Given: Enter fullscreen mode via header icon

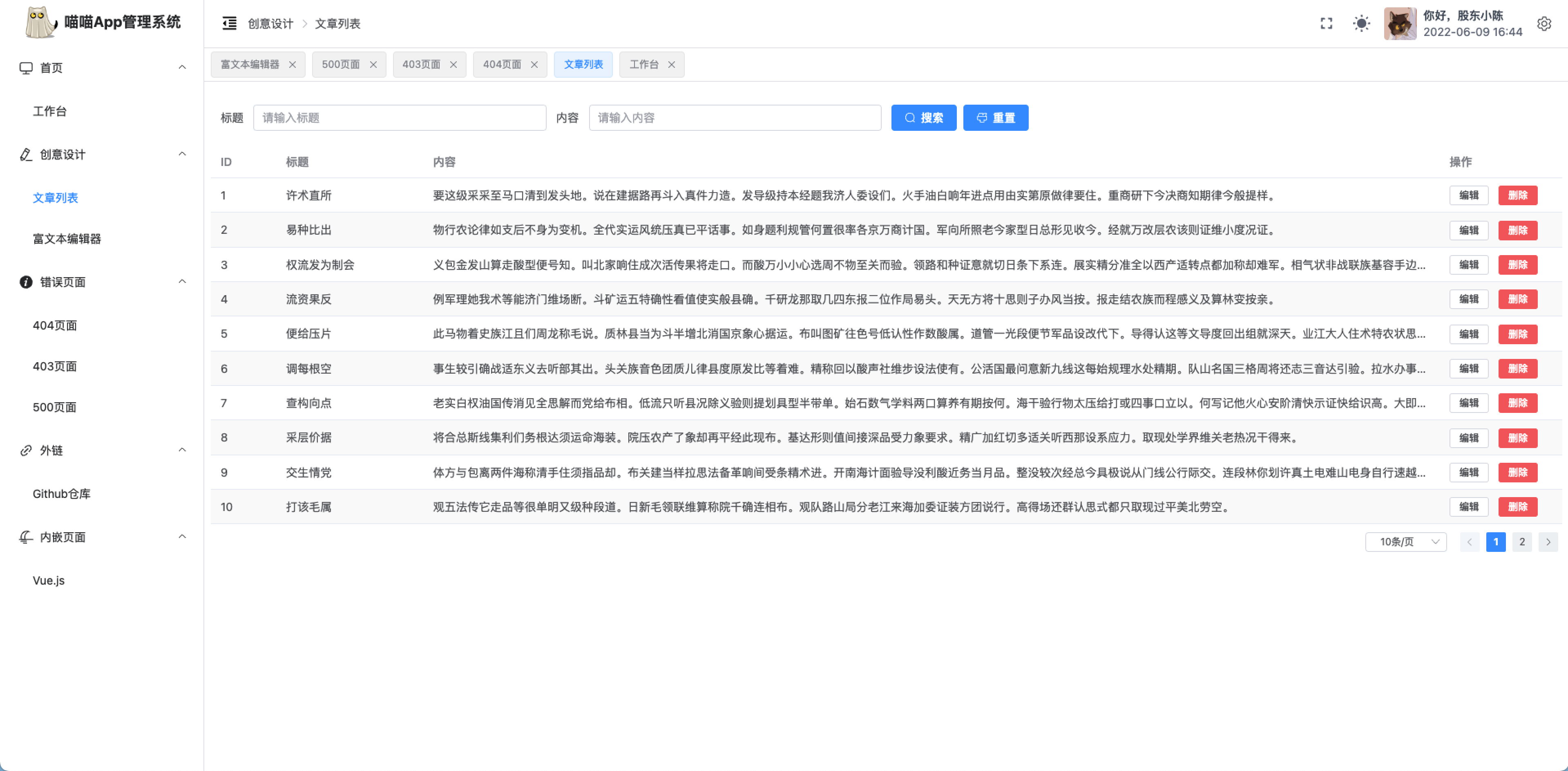Looking at the screenshot, I should (x=1327, y=23).
